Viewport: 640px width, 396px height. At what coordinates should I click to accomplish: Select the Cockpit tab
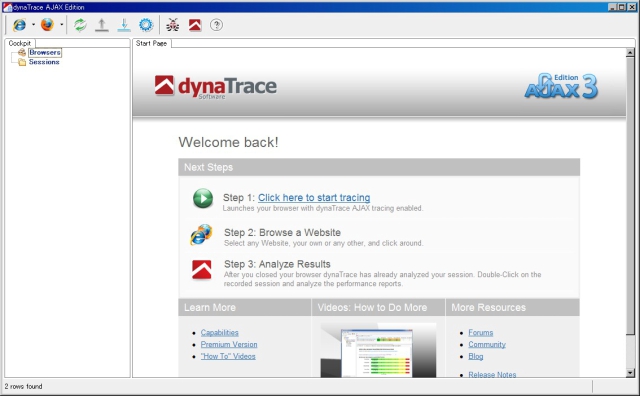[20, 43]
